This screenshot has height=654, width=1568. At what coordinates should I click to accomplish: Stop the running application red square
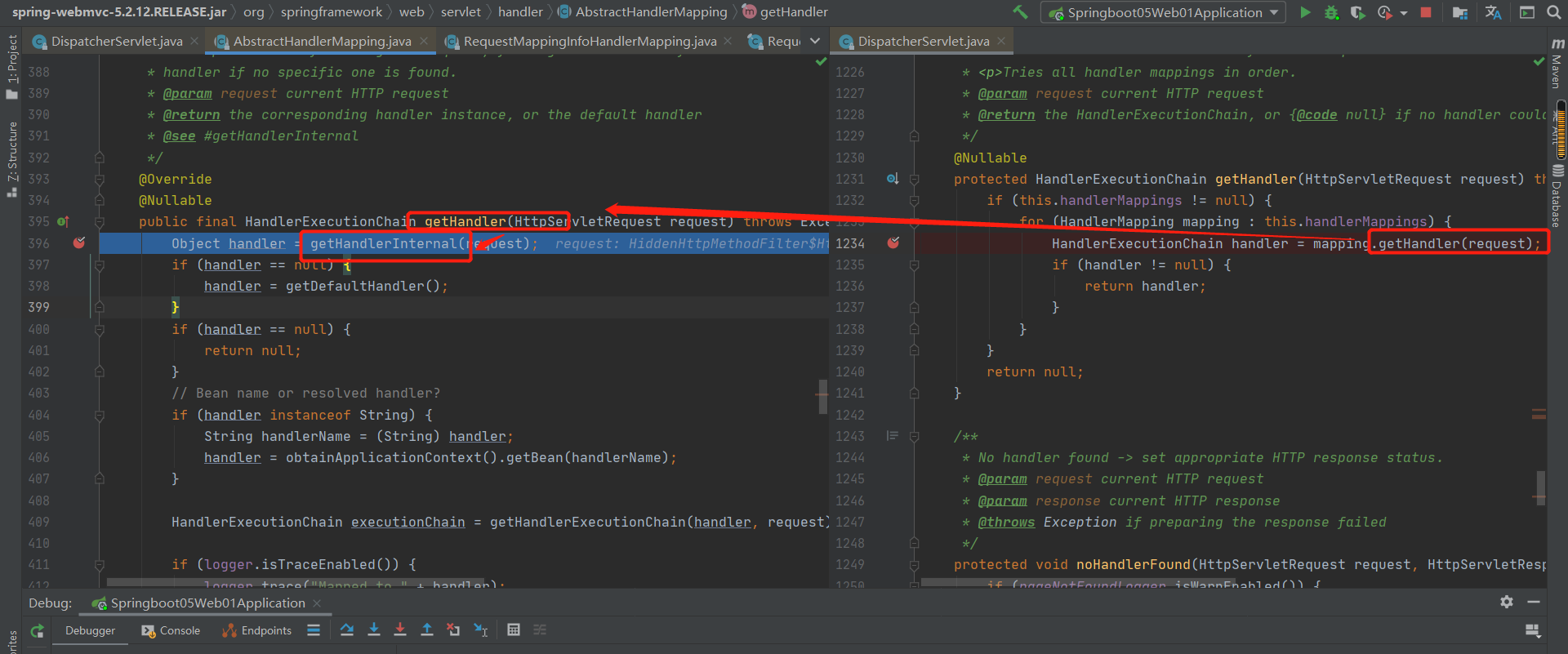point(1426,12)
